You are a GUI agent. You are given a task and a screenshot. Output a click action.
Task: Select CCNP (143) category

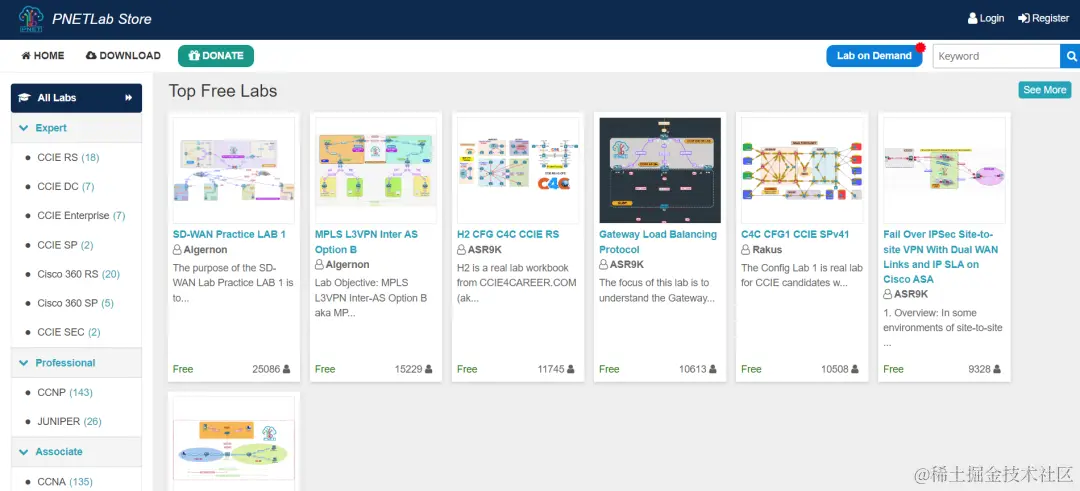click(65, 393)
